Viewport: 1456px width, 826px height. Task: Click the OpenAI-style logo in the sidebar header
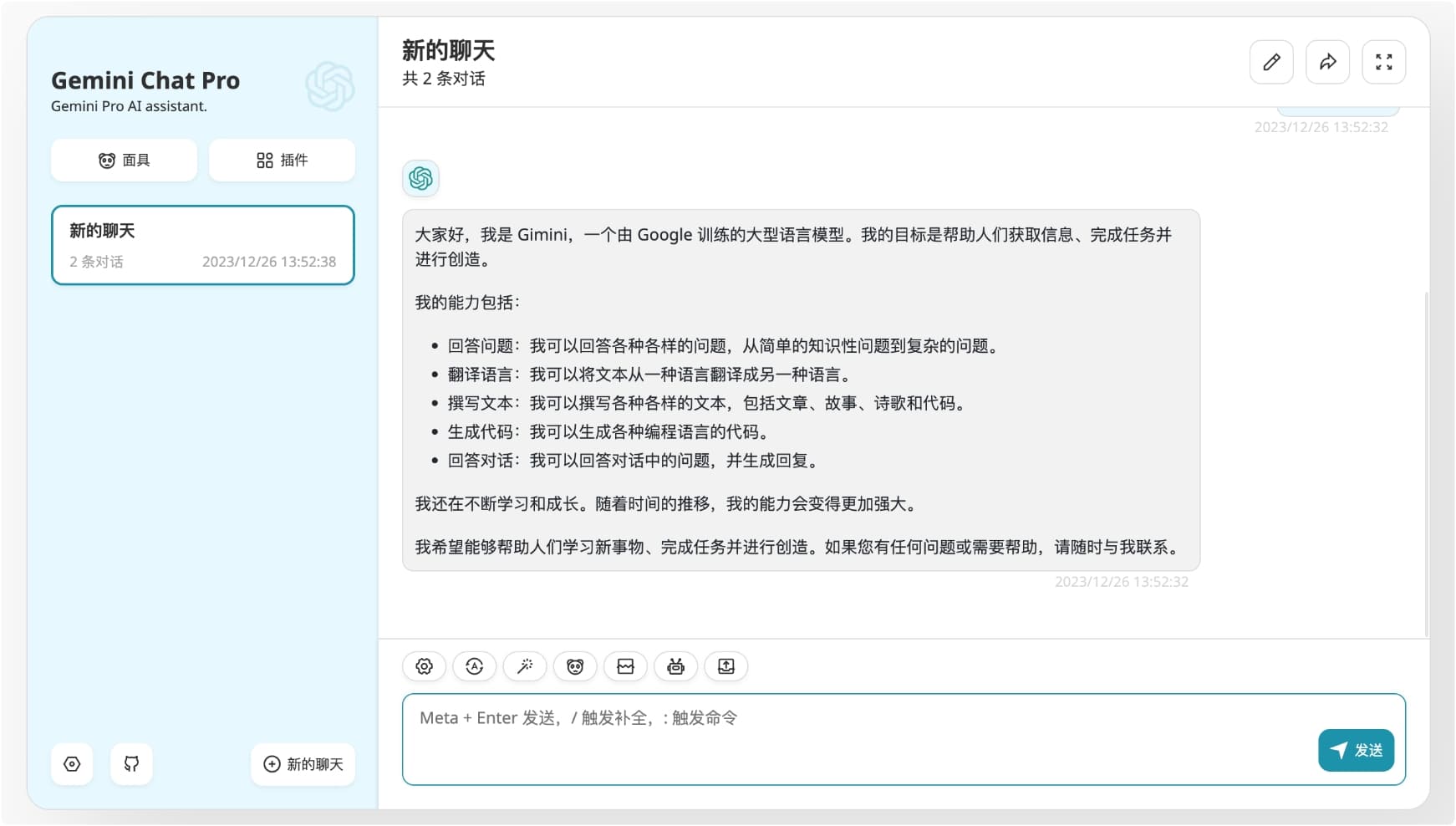point(329,86)
